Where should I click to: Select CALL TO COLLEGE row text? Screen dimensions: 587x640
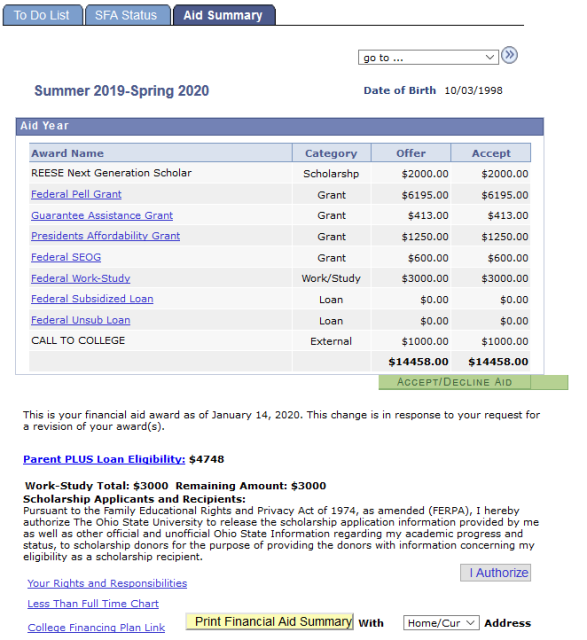click(78, 340)
